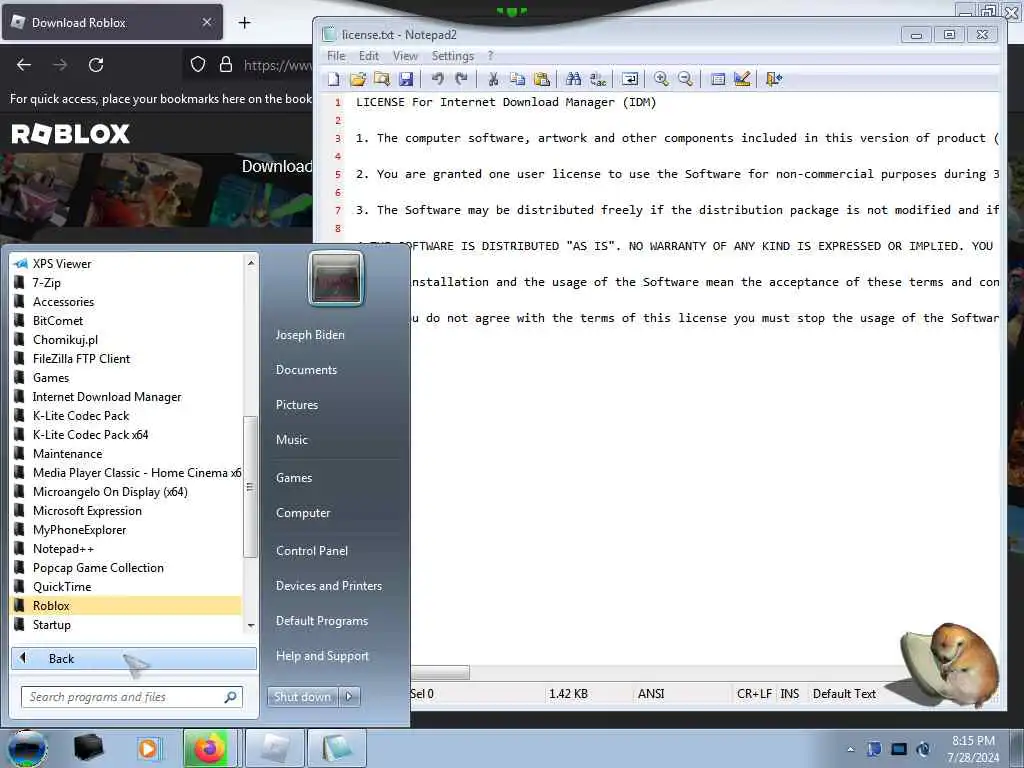1024x768 pixels.
Task: Click the Search programs and files field
Action: pyautogui.click(x=131, y=697)
